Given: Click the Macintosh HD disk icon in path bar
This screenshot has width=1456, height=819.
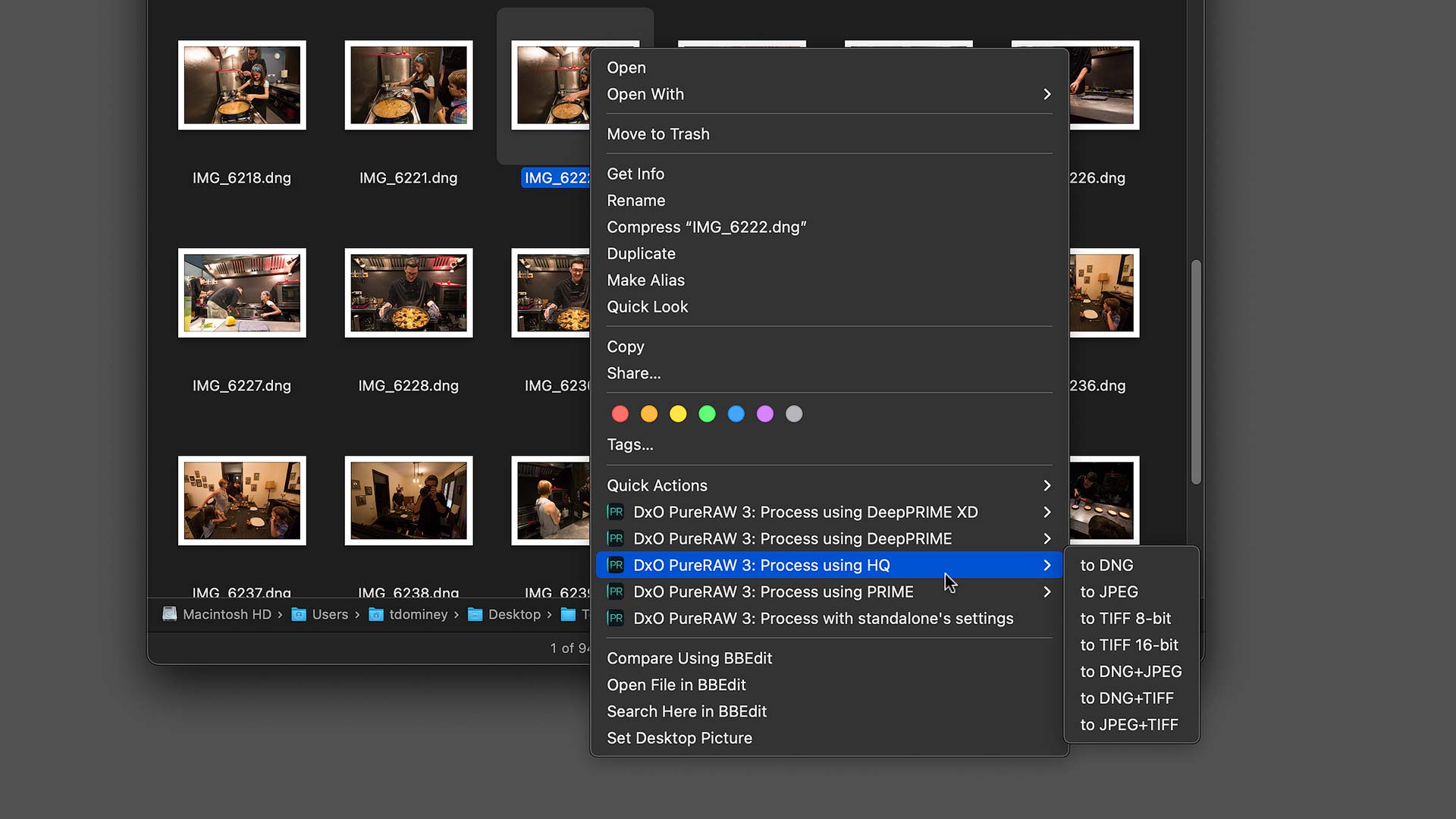Looking at the screenshot, I should pyautogui.click(x=170, y=614).
